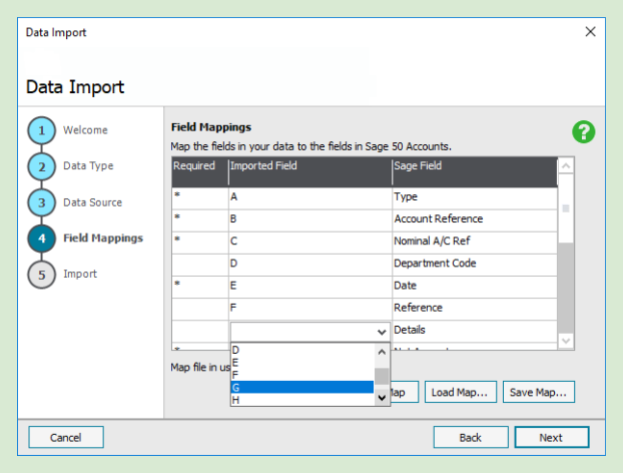The width and height of the screenshot is (623, 473).
Task: Select the Imported Field cell for Date
Action: pyautogui.click(x=309, y=285)
